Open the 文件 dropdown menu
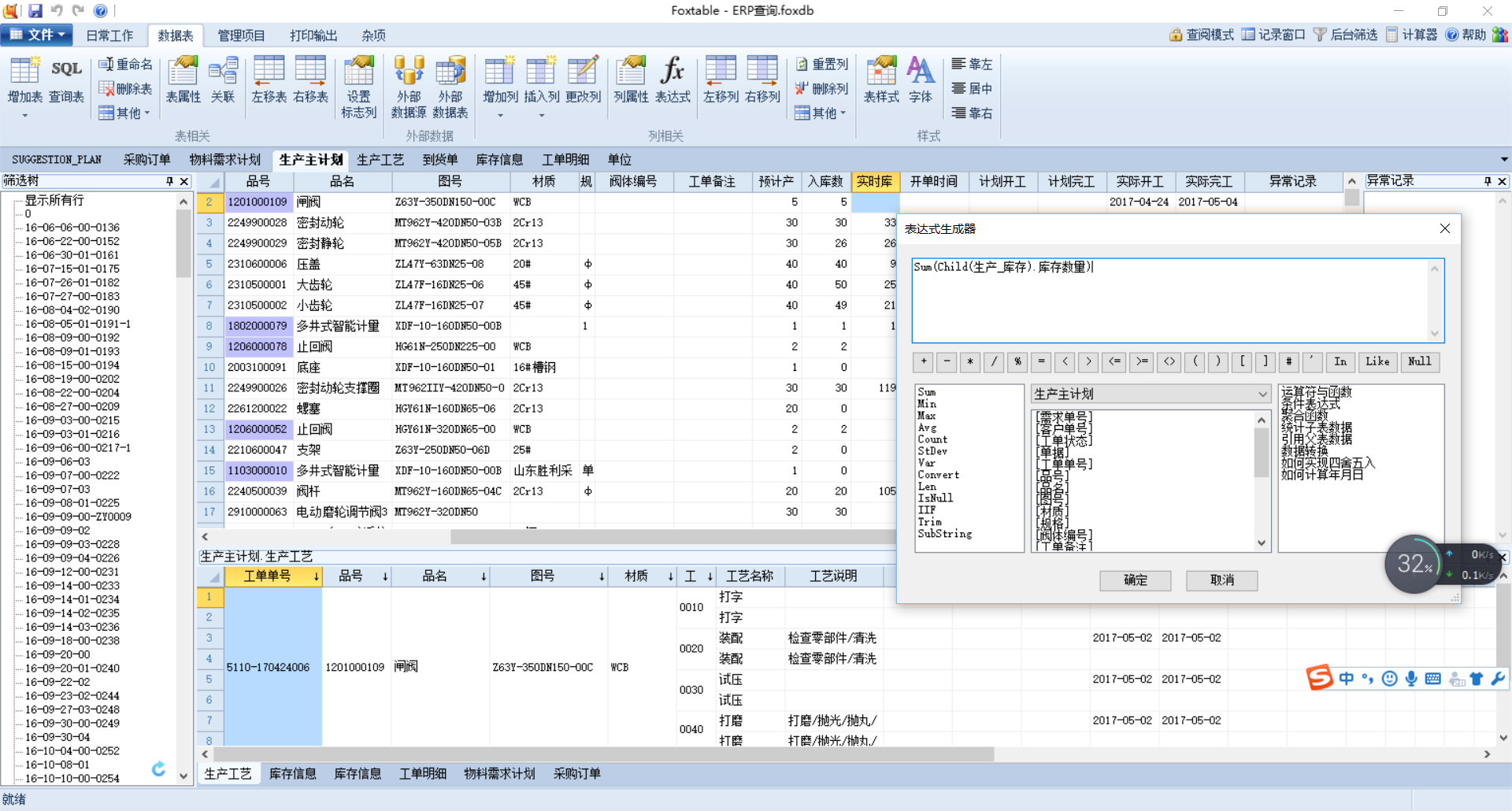1512x811 pixels. click(36, 35)
